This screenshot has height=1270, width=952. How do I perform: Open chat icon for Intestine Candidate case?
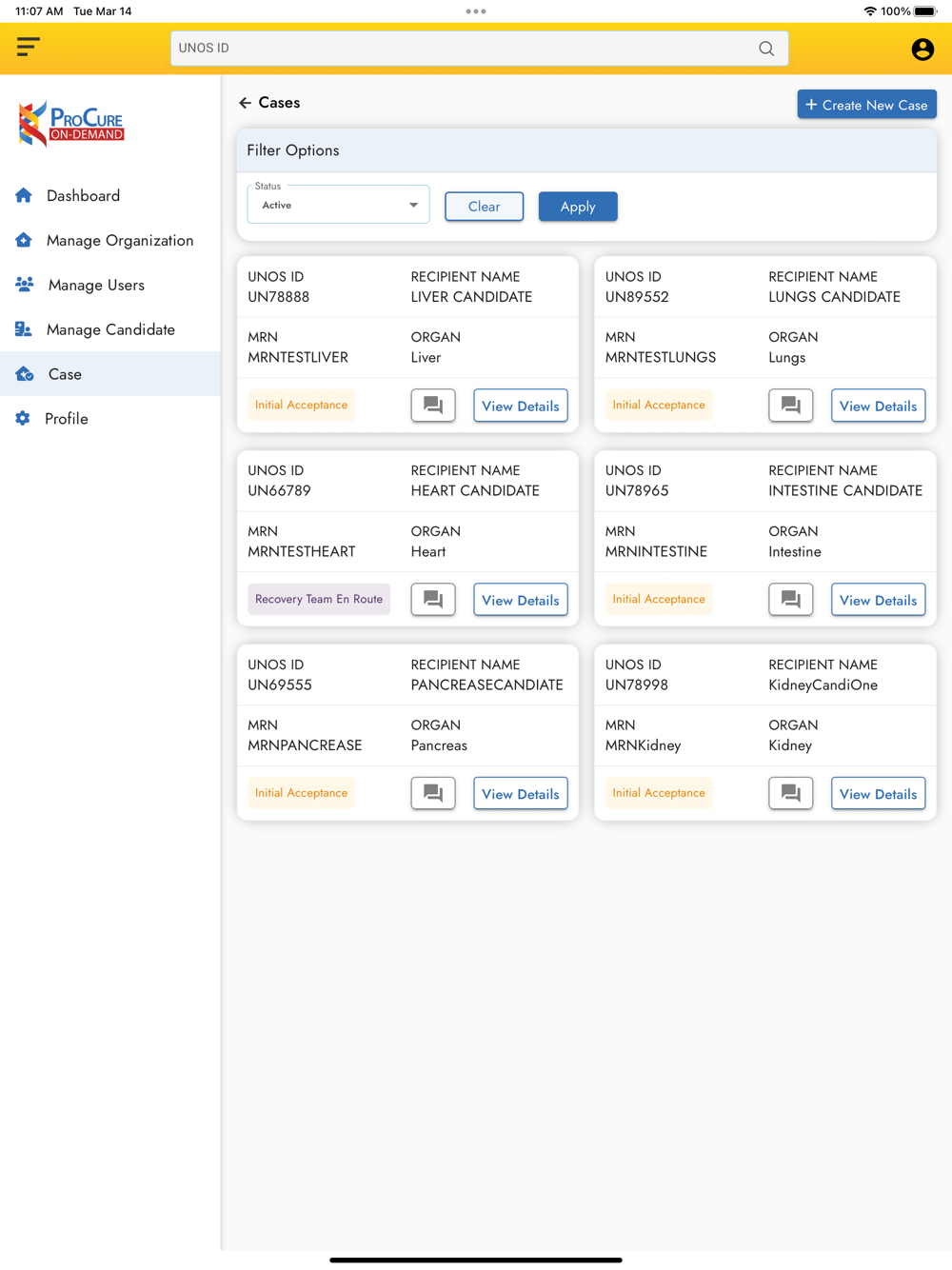click(790, 600)
